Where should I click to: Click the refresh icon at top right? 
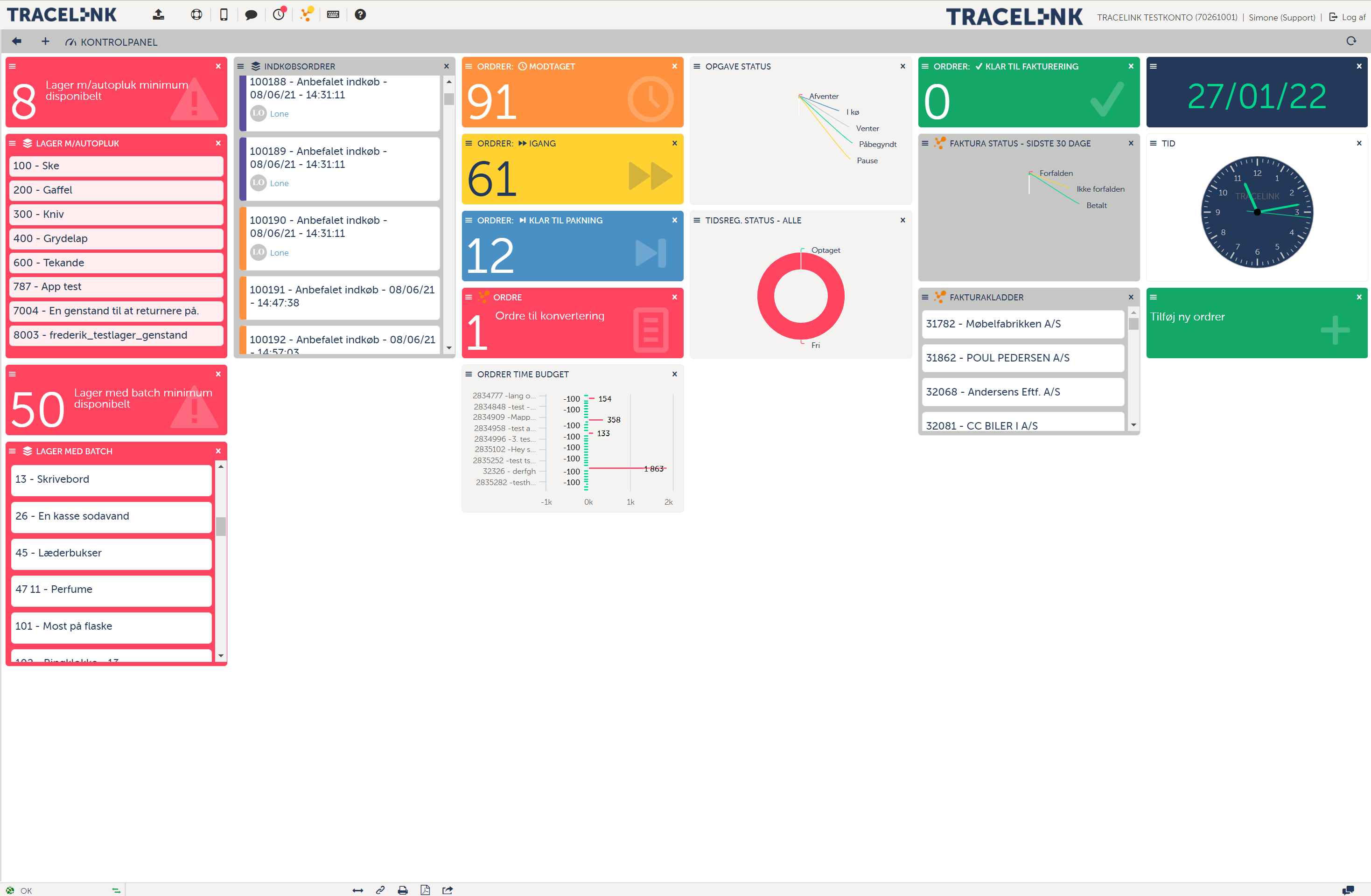pyautogui.click(x=1351, y=42)
